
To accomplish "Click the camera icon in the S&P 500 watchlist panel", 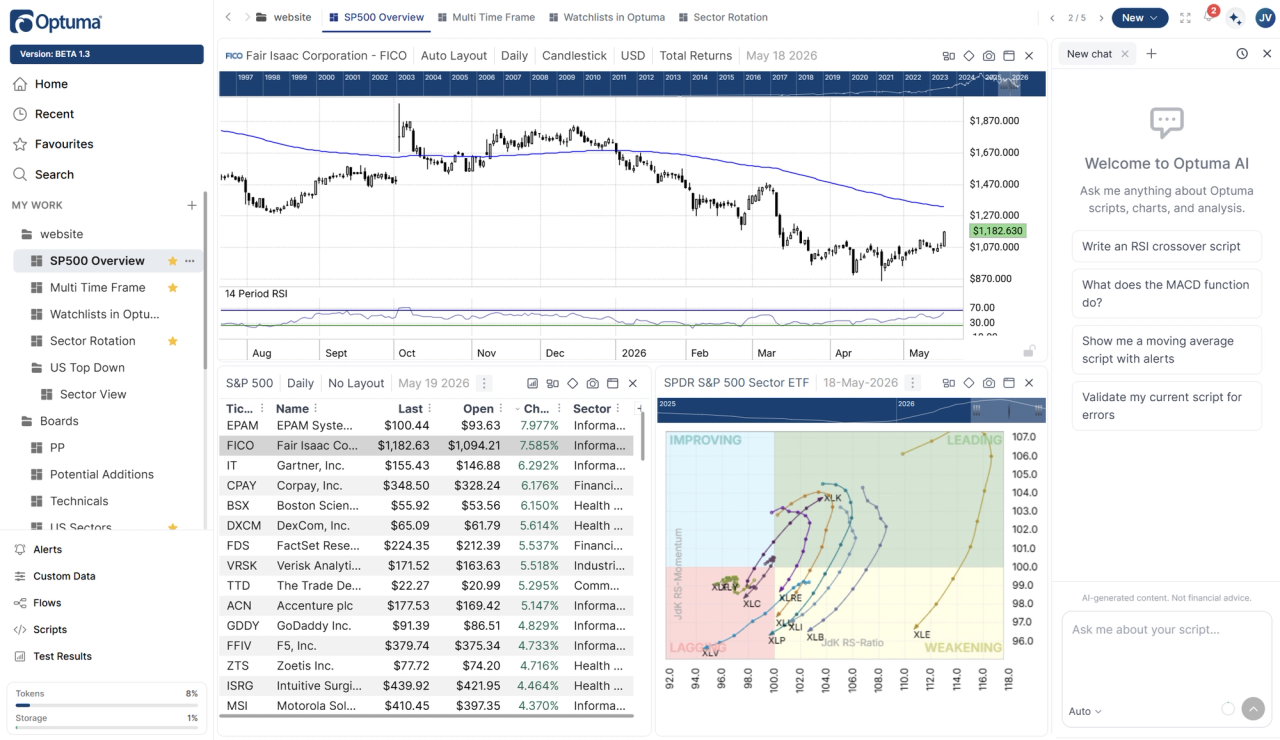I will click(x=593, y=383).
